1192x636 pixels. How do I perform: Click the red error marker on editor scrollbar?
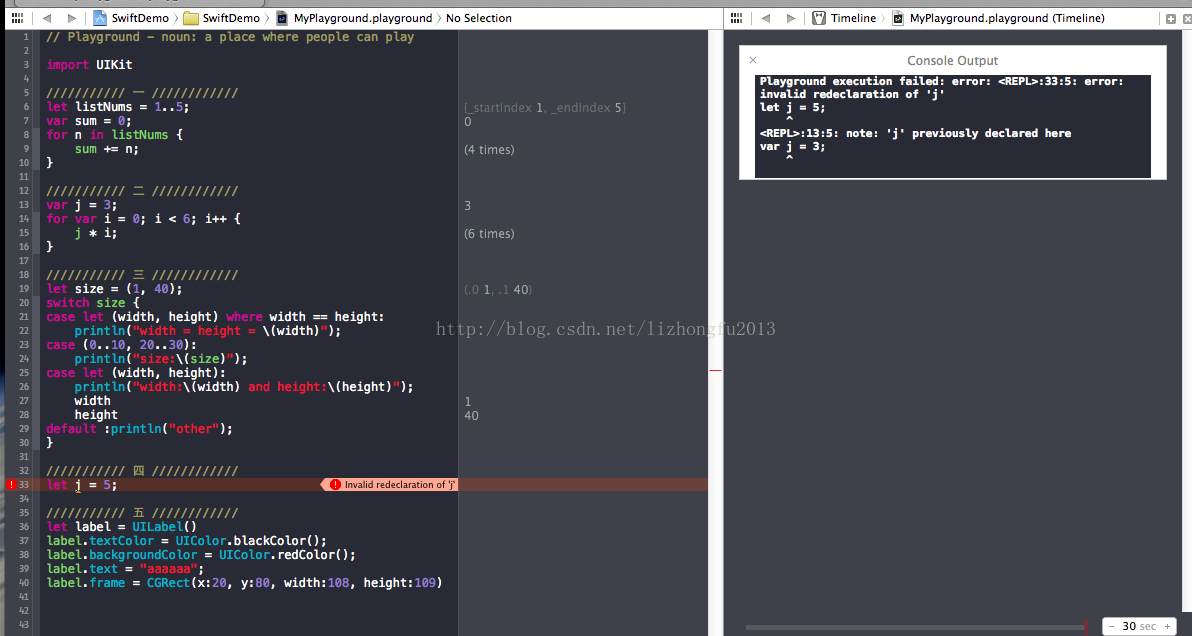coord(715,370)
